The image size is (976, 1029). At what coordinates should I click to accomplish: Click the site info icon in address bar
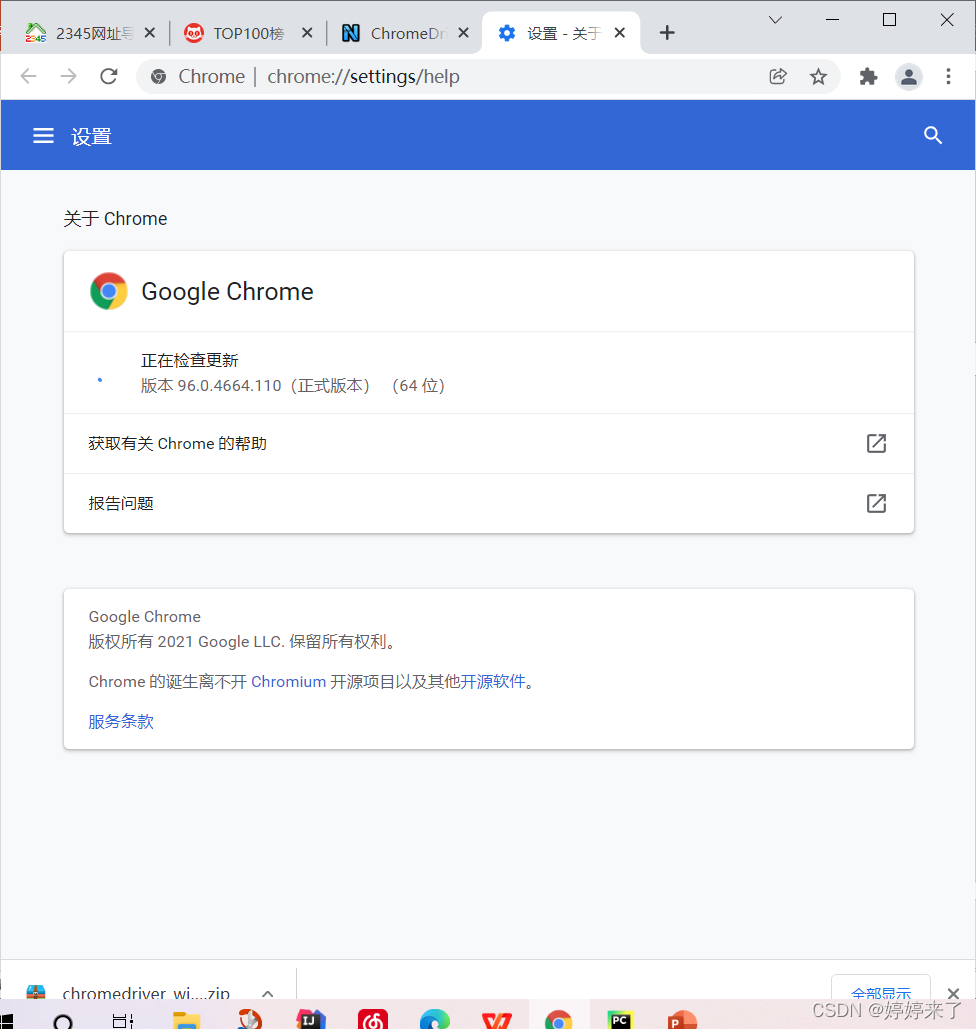point(158,77)
